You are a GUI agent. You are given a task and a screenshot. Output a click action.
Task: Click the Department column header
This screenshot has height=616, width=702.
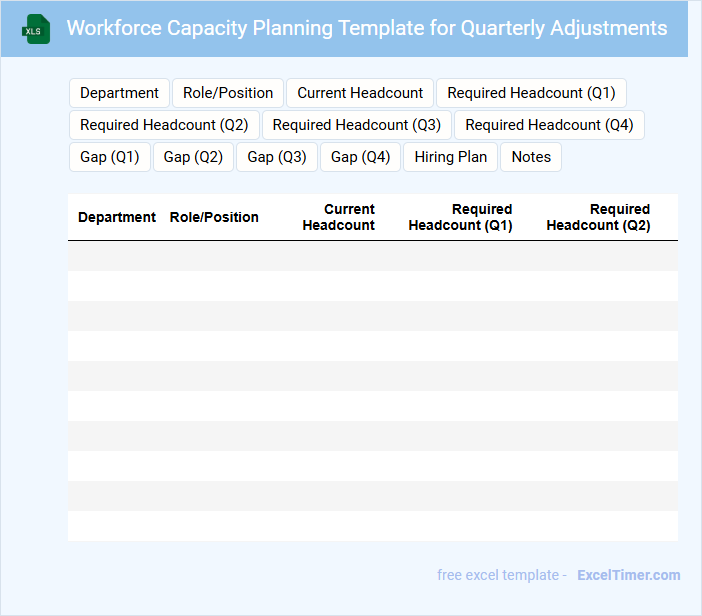[x=117, y=217]
